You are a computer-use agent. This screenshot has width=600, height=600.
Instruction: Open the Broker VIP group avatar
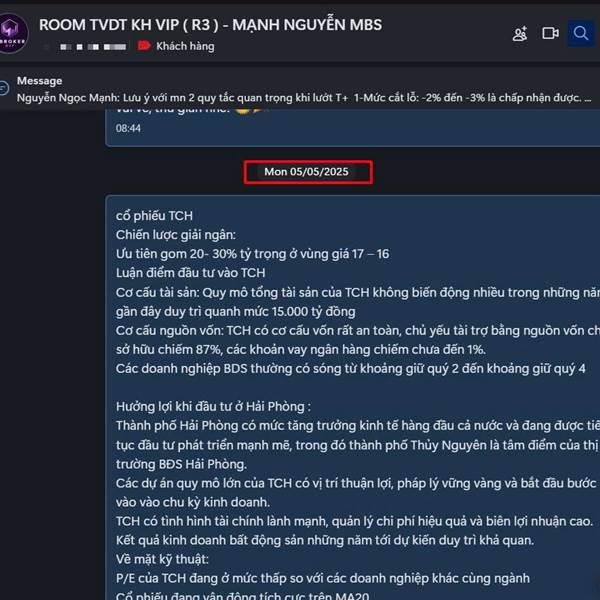click(12, 34)
